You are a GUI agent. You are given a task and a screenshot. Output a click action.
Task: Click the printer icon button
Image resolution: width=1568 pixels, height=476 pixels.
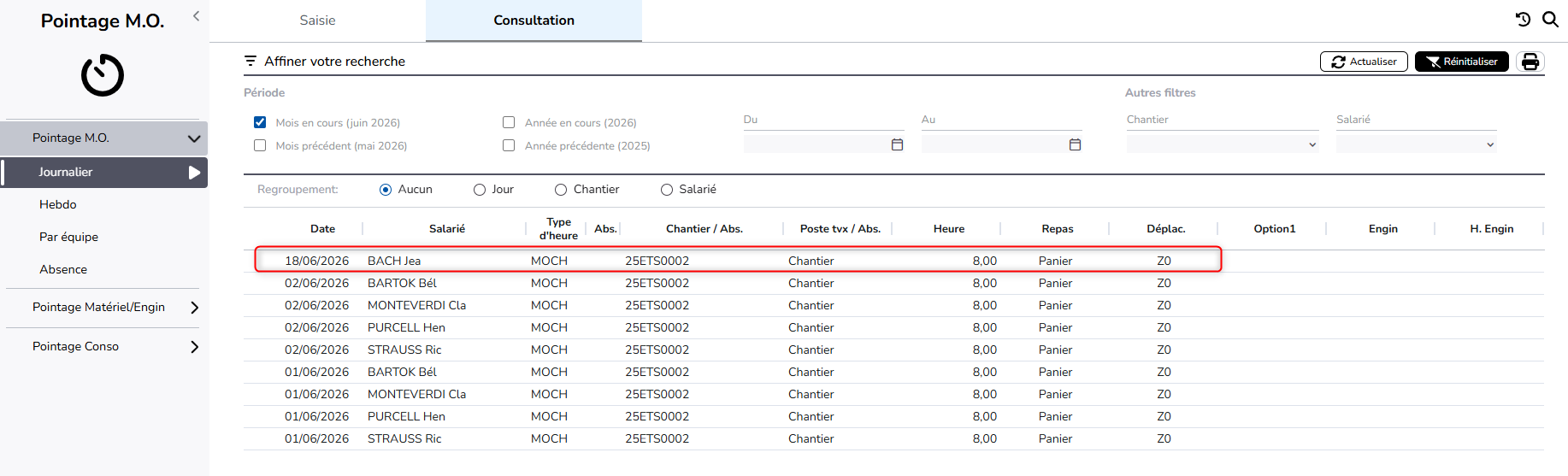[1530, 62]
